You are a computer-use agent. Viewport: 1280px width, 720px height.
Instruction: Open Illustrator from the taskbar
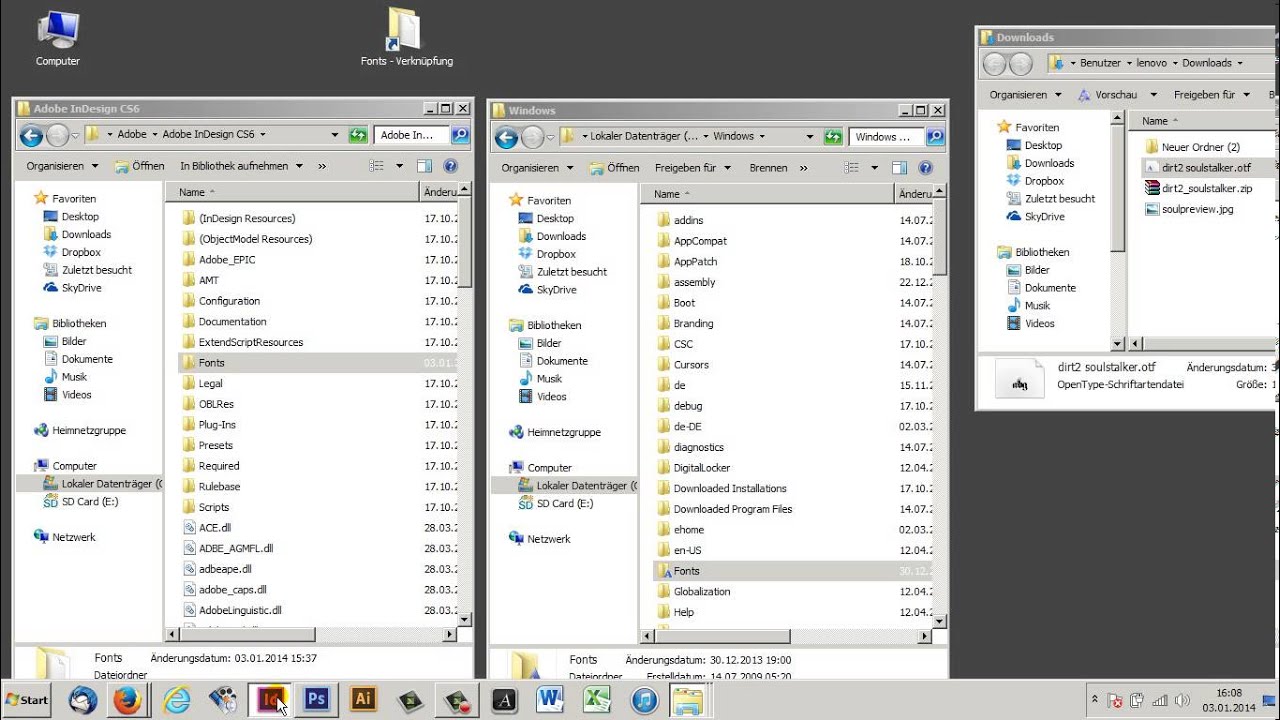click(363, 700)
